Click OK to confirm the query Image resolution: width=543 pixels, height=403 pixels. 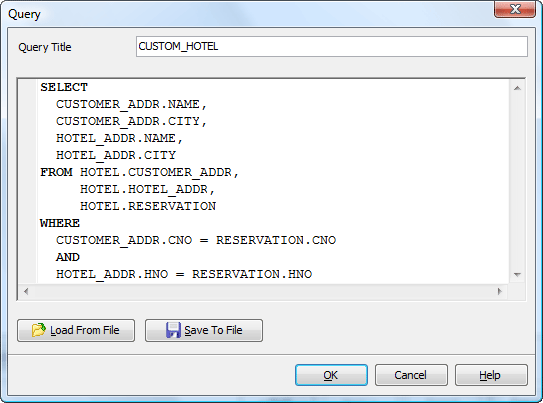tap(331, 375)
